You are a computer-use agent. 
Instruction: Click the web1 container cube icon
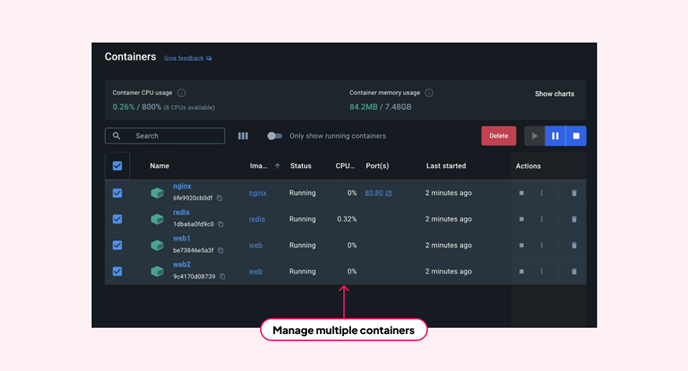click(x=157, y=245)
